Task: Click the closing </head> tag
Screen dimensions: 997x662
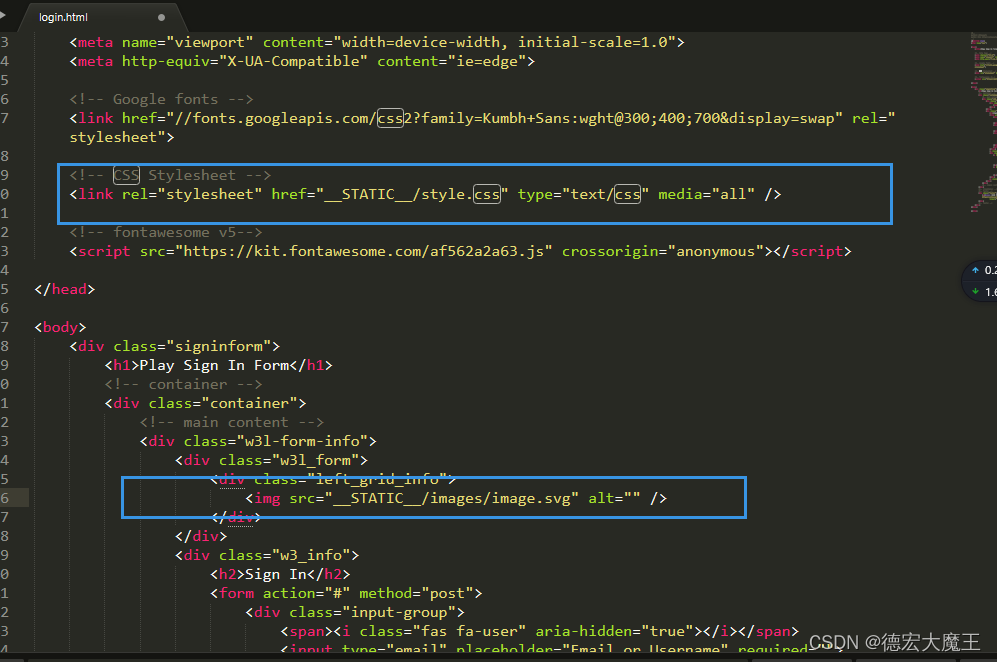Action: coord(65,289)
